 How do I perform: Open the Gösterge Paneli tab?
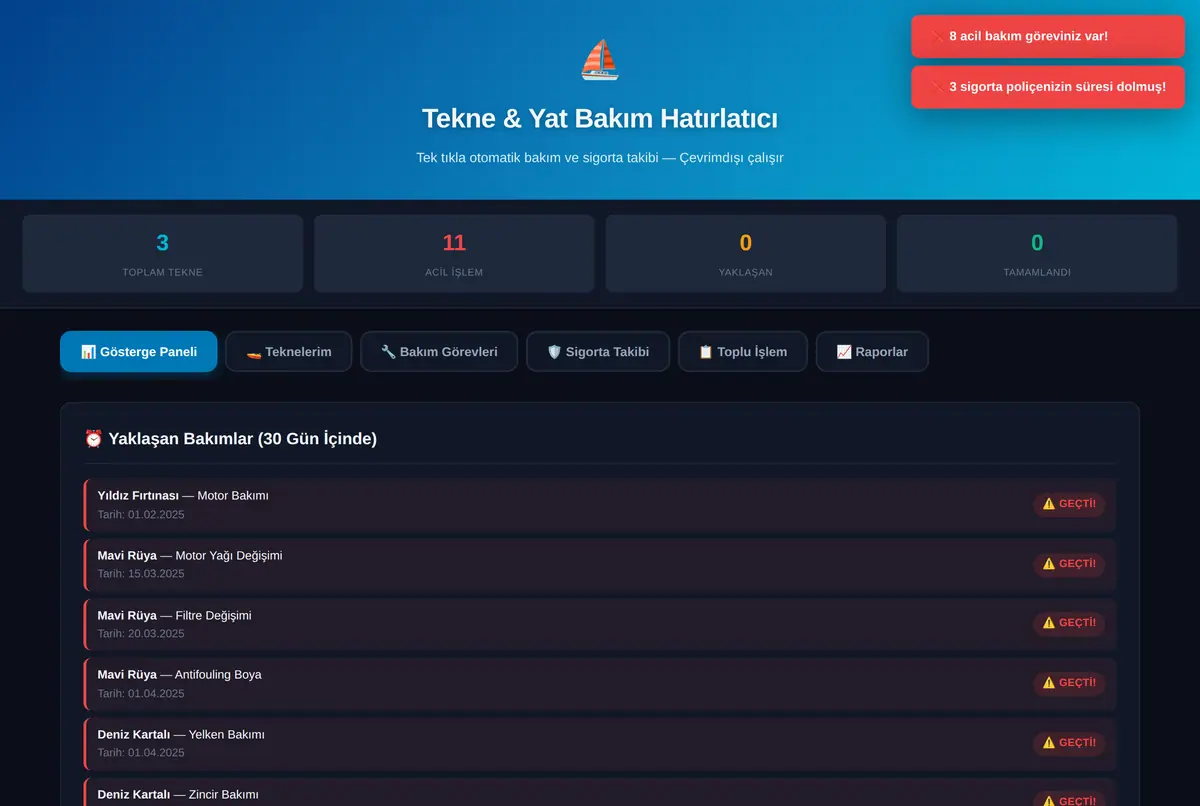[139, 352]
